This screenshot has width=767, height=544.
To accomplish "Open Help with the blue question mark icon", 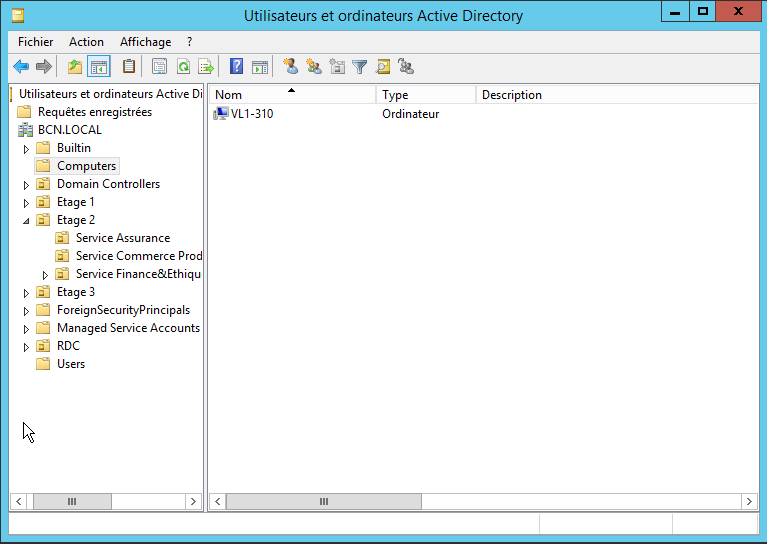I will [237, 67].
